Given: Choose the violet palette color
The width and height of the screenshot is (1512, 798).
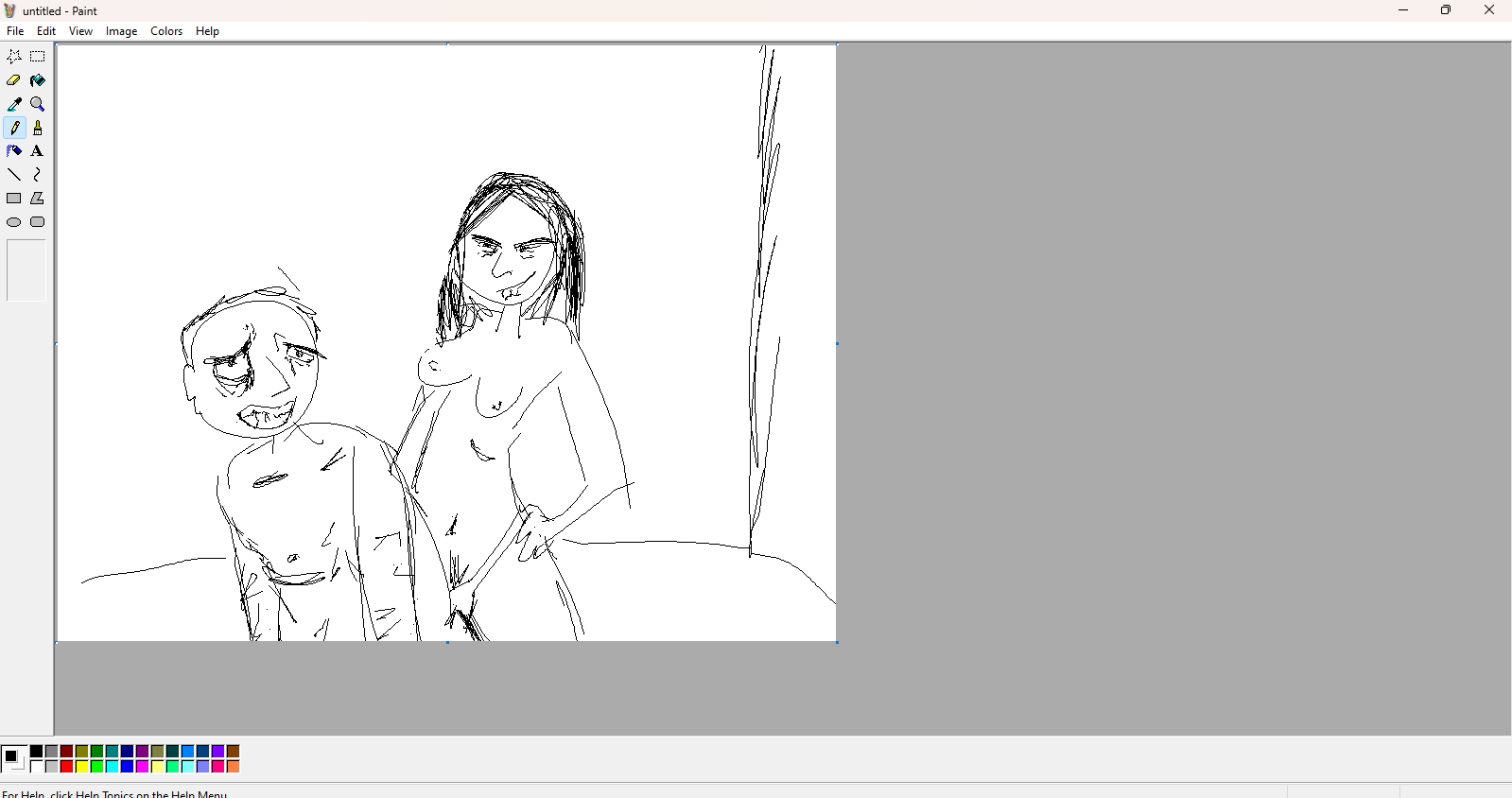Looking at the screenshot, I should 218,752.
